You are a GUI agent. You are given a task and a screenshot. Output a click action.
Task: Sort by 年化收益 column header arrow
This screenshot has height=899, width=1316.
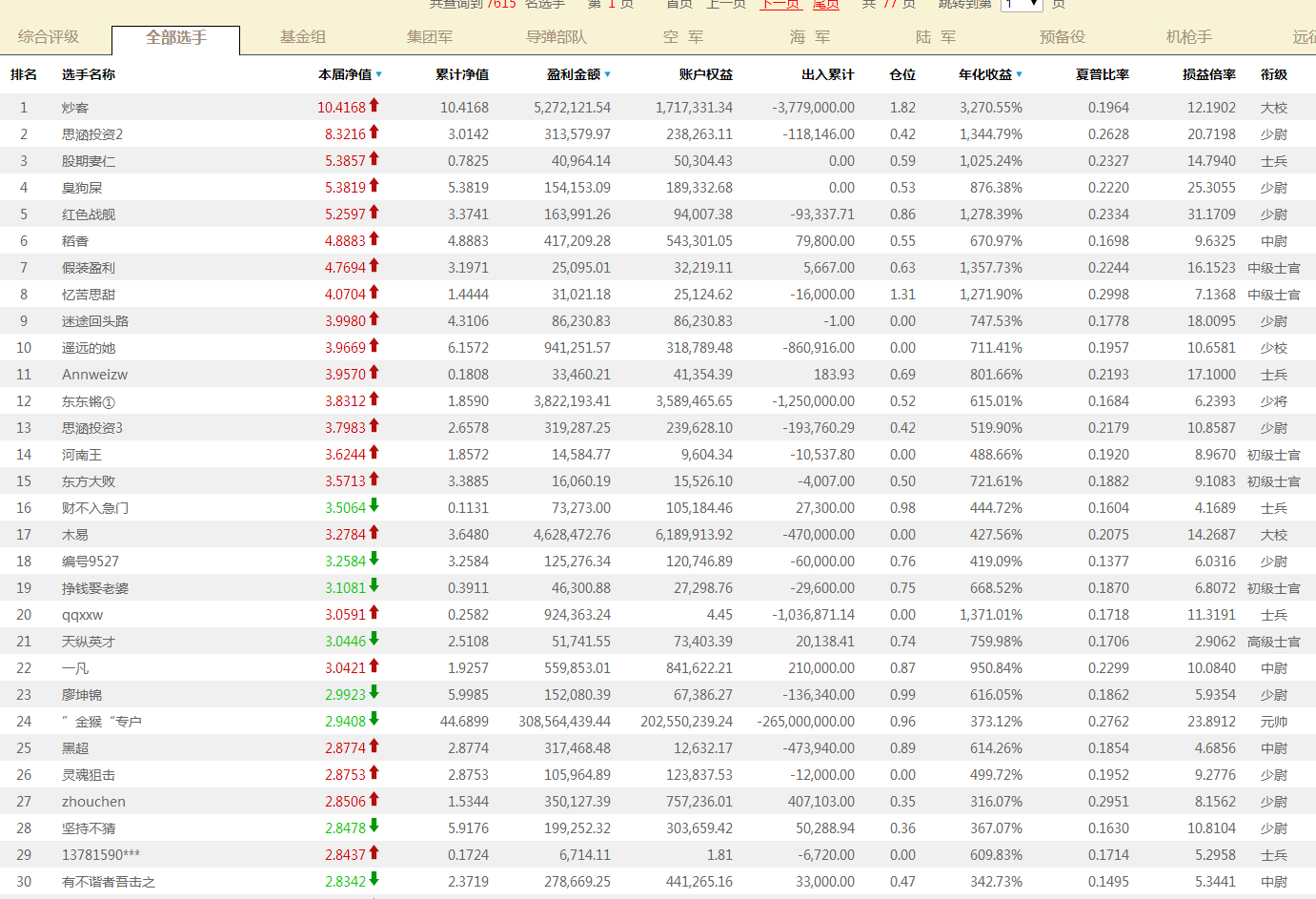1019,74
